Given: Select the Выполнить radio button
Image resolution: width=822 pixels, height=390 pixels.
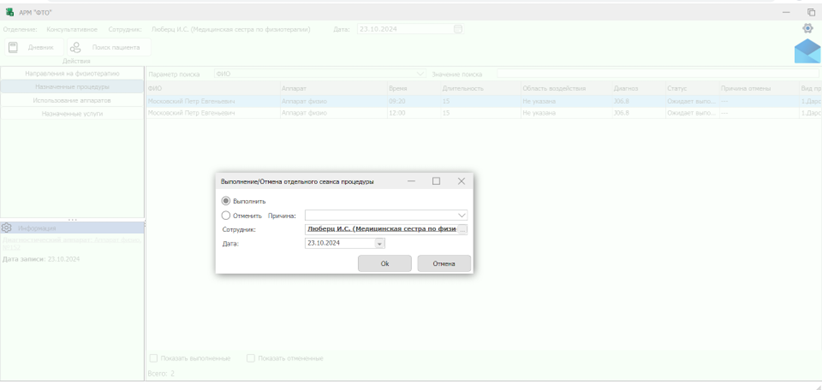Looking at the screenshot, I should pyautogui.click(x=226, y=201).
